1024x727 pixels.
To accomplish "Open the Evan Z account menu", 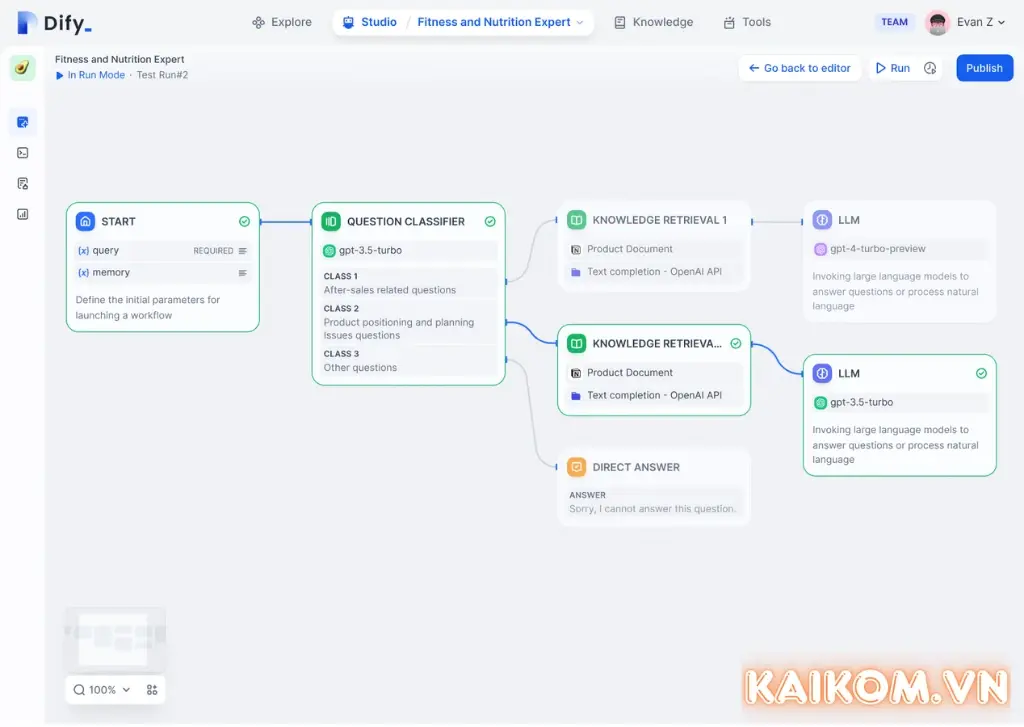I will (x=966, y=22).
